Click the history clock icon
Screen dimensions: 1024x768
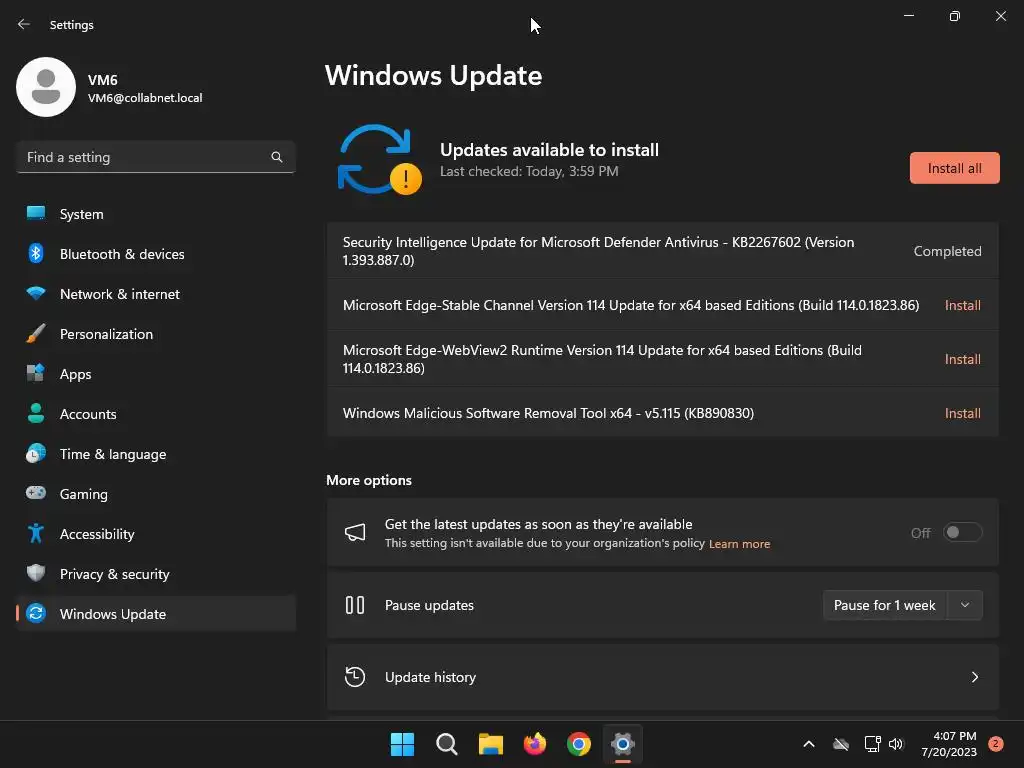pyautogui.click(x=355, y=677)
